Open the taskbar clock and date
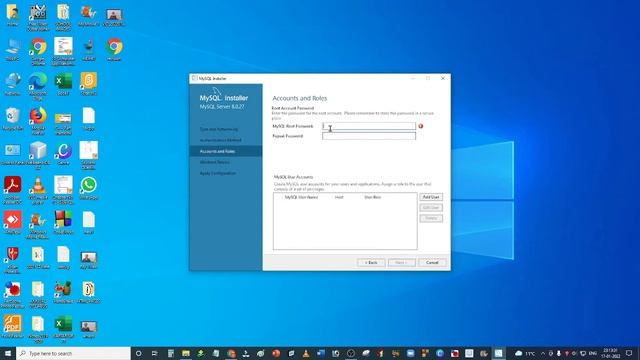Viewport: 640px width, 360px height. [610, 353]
